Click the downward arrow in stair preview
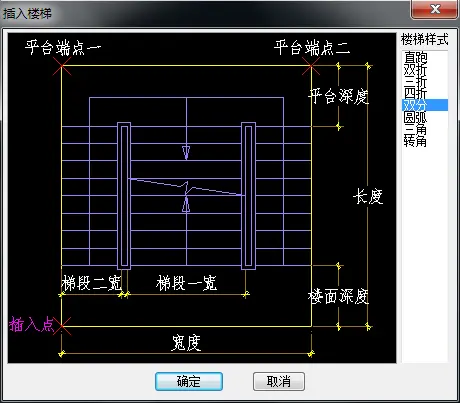 coord(186,153)
